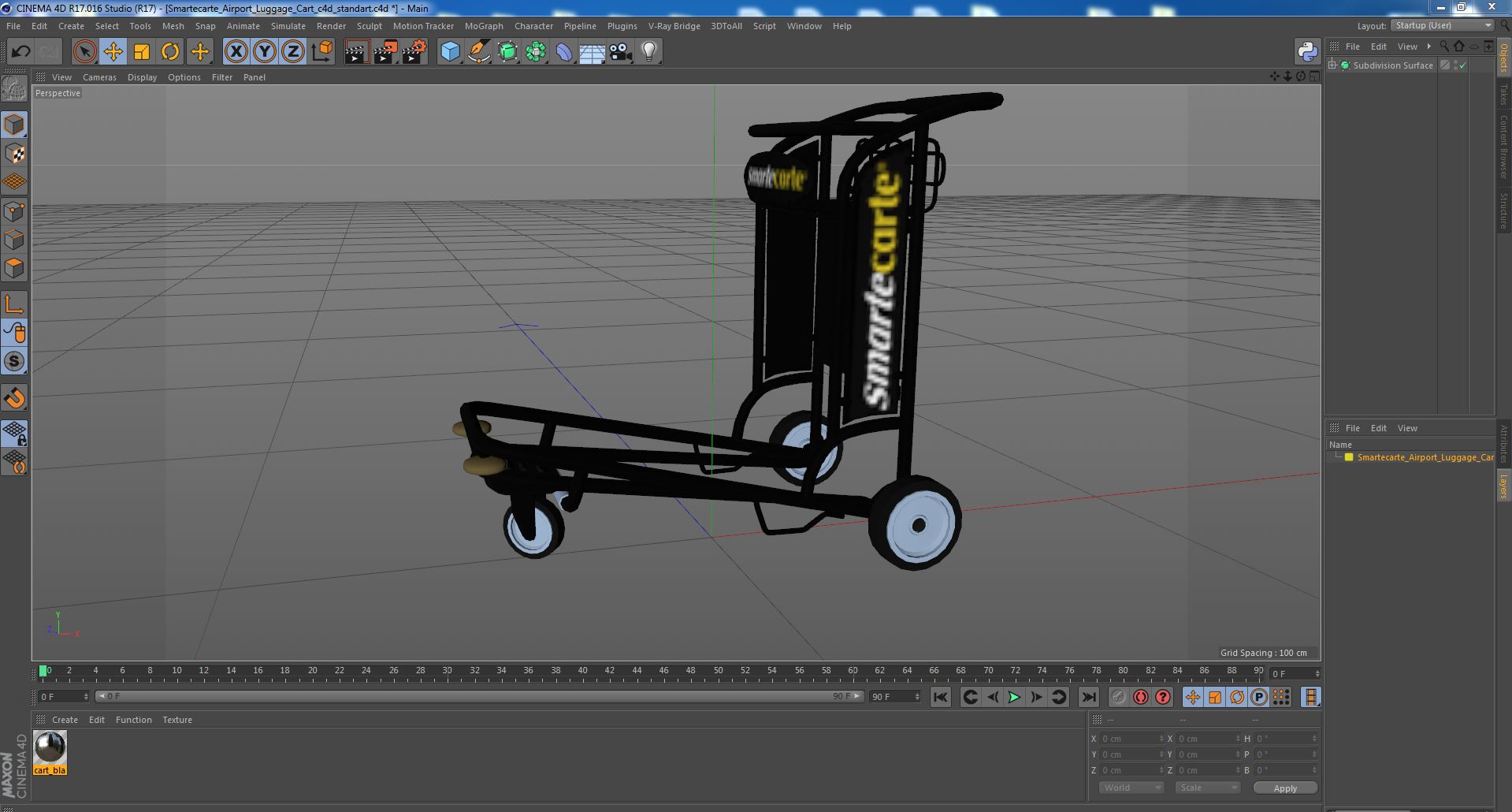Open the Spline pen tool

coord(478,52)
